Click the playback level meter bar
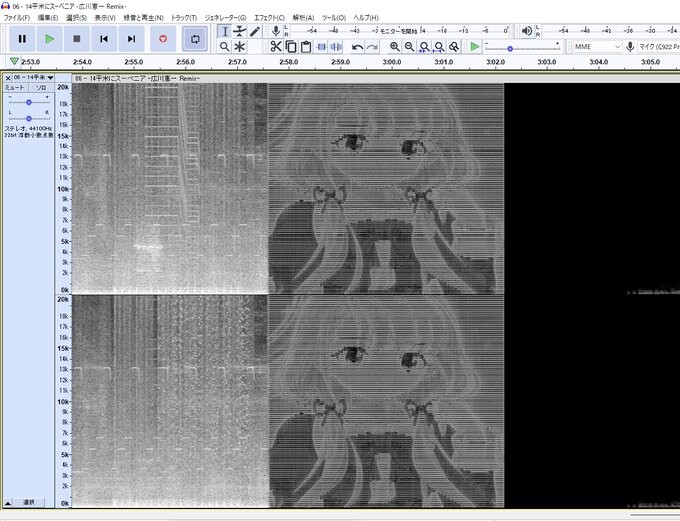The image size is (680, 521). click(x=609, y=31)
